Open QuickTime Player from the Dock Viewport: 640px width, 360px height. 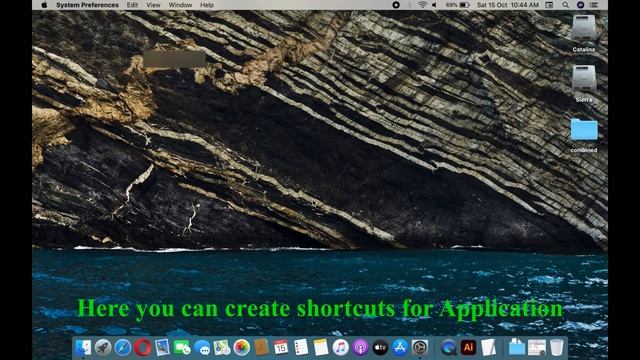tap(449, 348)
